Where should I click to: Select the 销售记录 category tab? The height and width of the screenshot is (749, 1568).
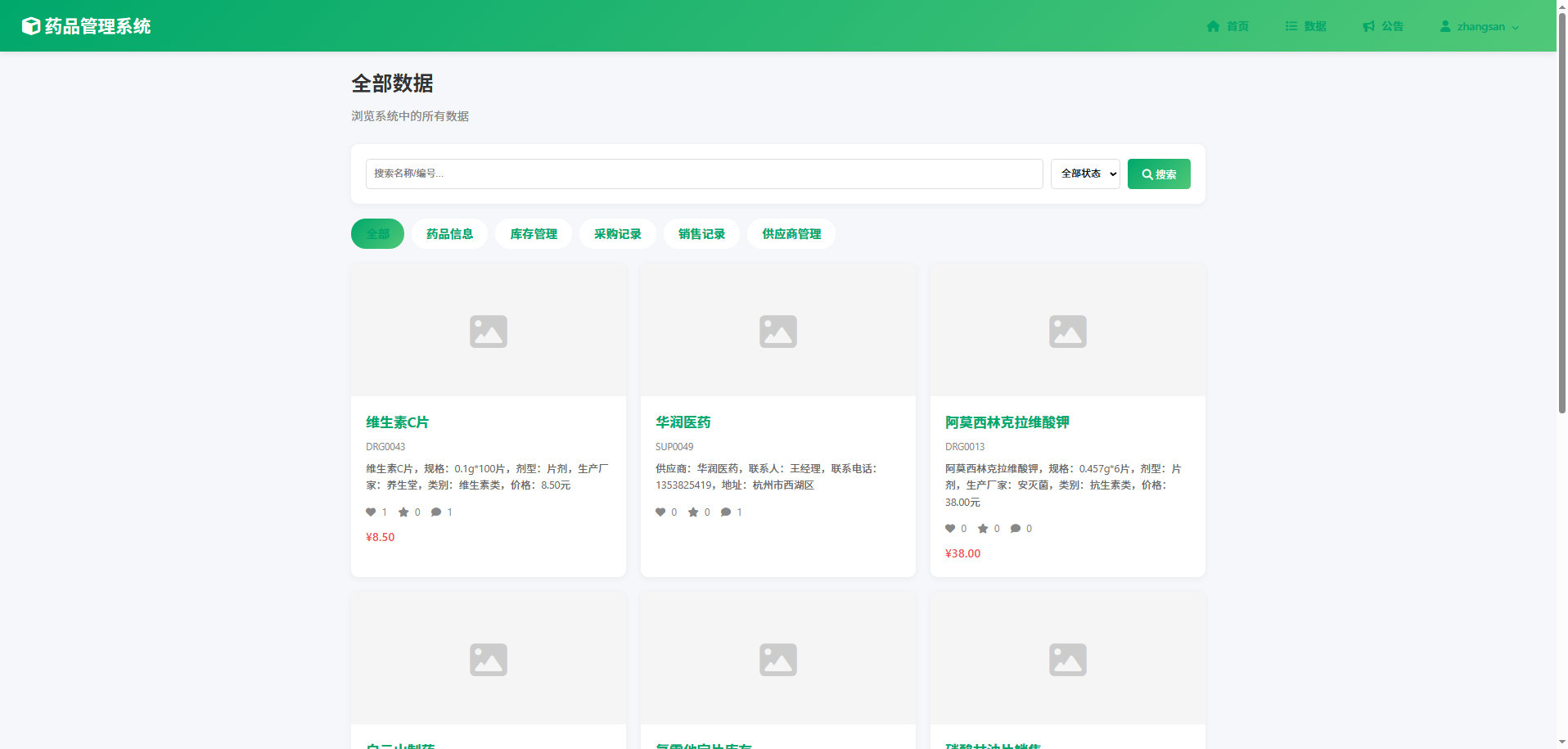[x=701, y=234]
